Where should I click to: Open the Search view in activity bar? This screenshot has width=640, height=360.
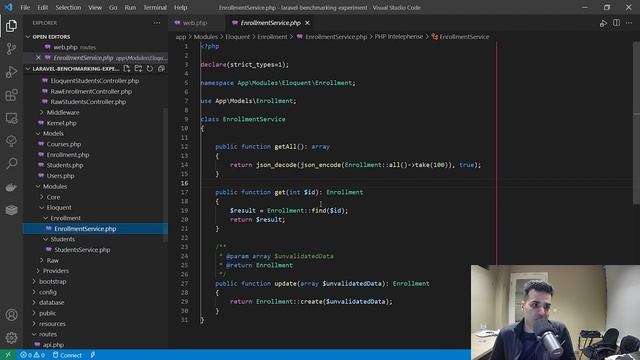click(x=11, y=164)
